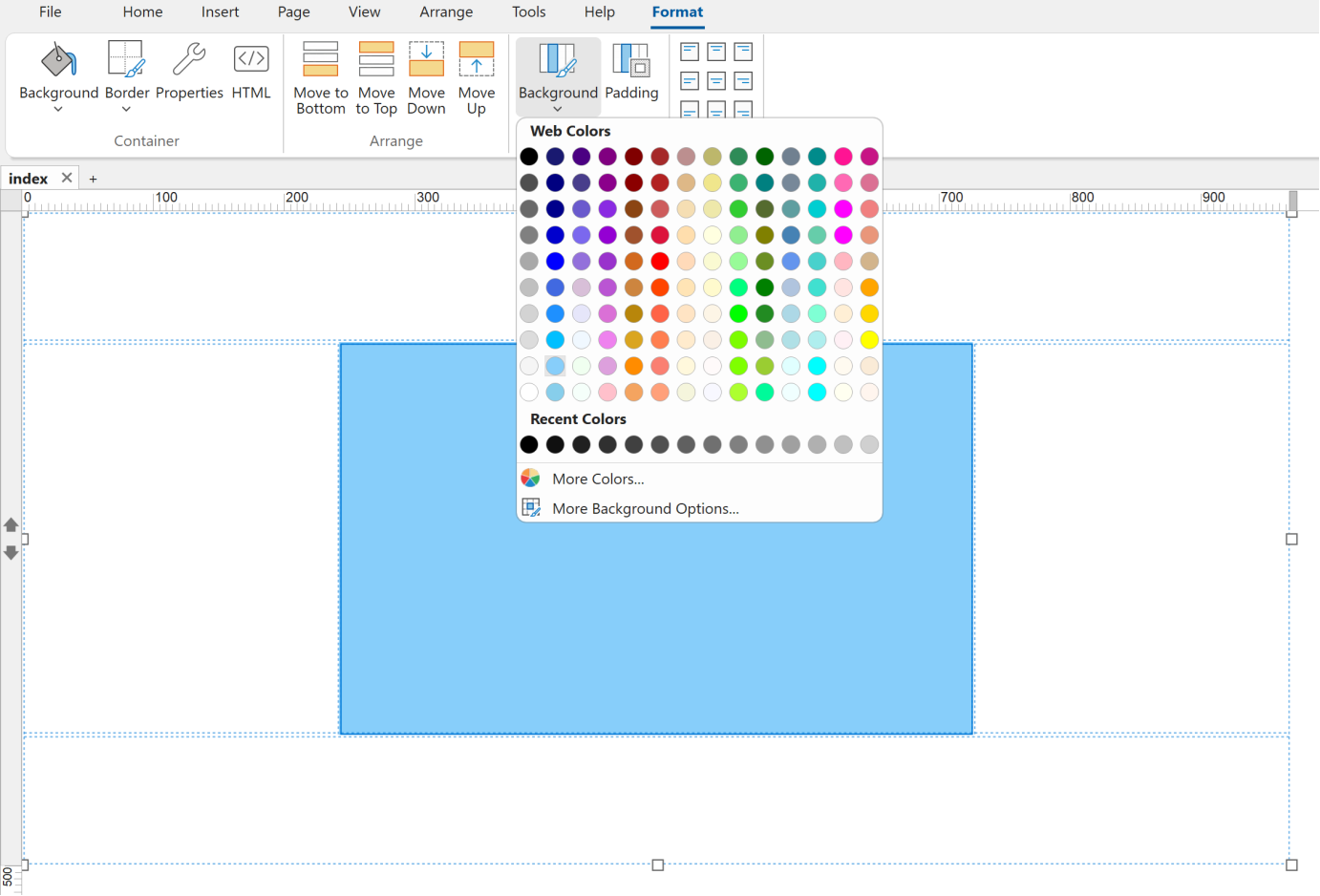This screenshot has height=896, width=1320.
Task: Add a new page tab with plus
Action: coord(93,179)
